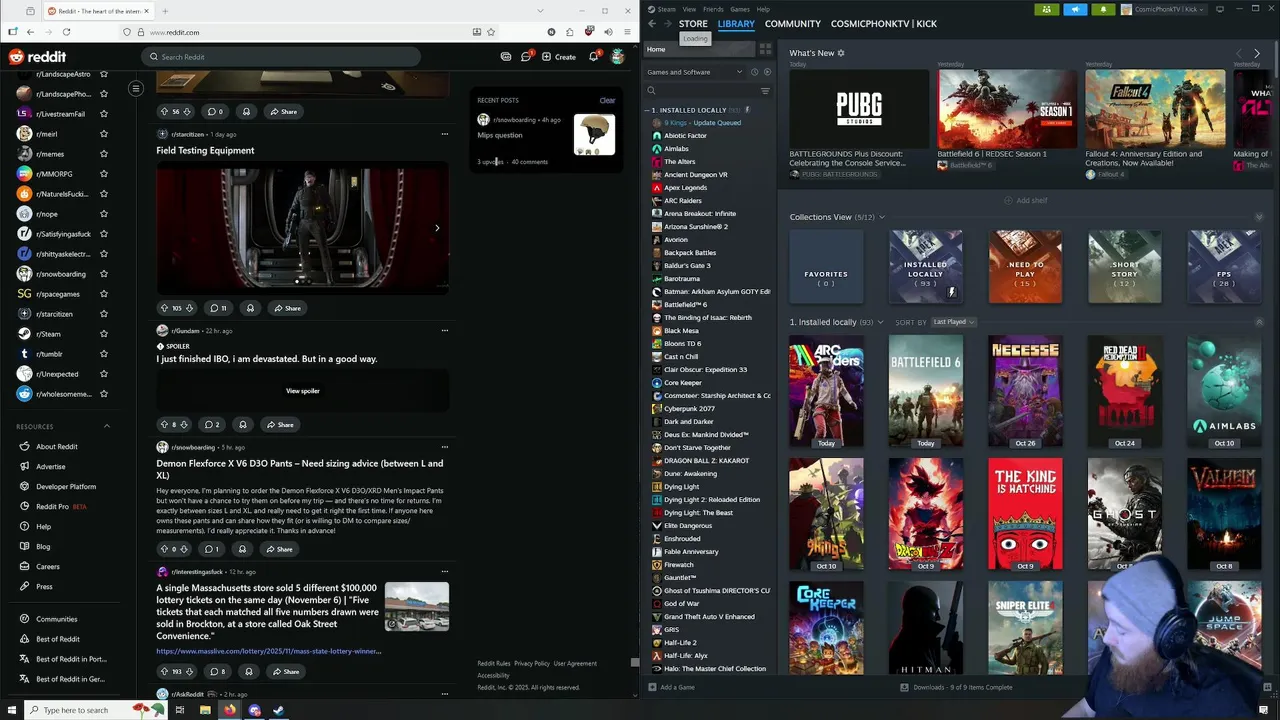Toggle Steam ready-to-play filter icon
The height and width of the screenshot is (720, 1280).
click(767, 72)
